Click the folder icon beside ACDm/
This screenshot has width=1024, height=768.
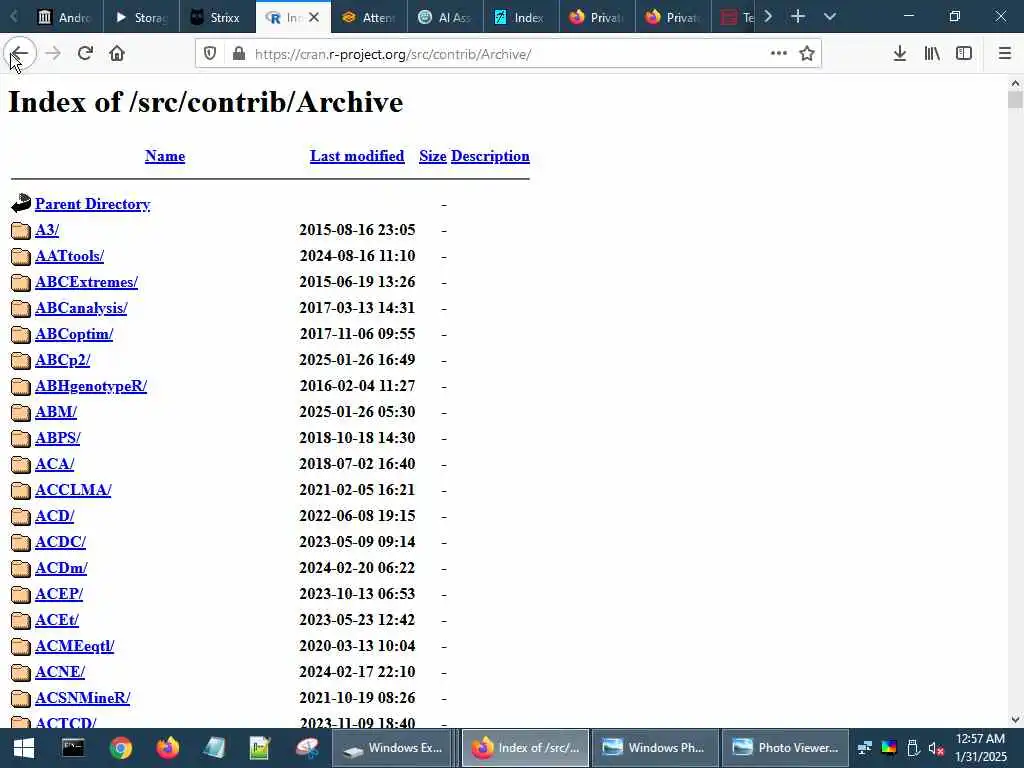(21, 569)
